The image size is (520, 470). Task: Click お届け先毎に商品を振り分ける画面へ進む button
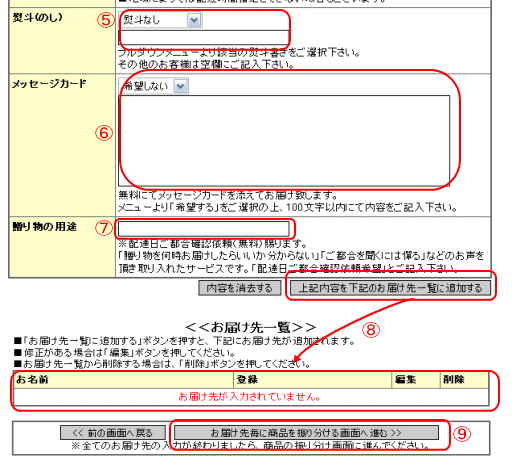coord(306,433)
